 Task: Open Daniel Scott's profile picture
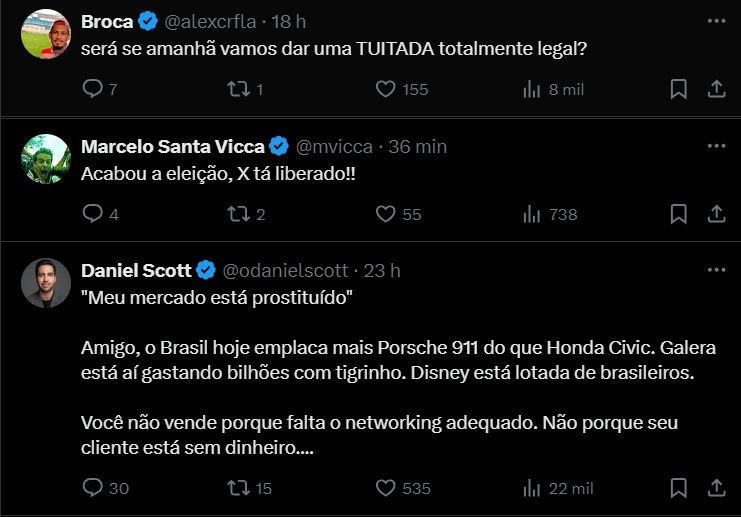click(46, 283)
